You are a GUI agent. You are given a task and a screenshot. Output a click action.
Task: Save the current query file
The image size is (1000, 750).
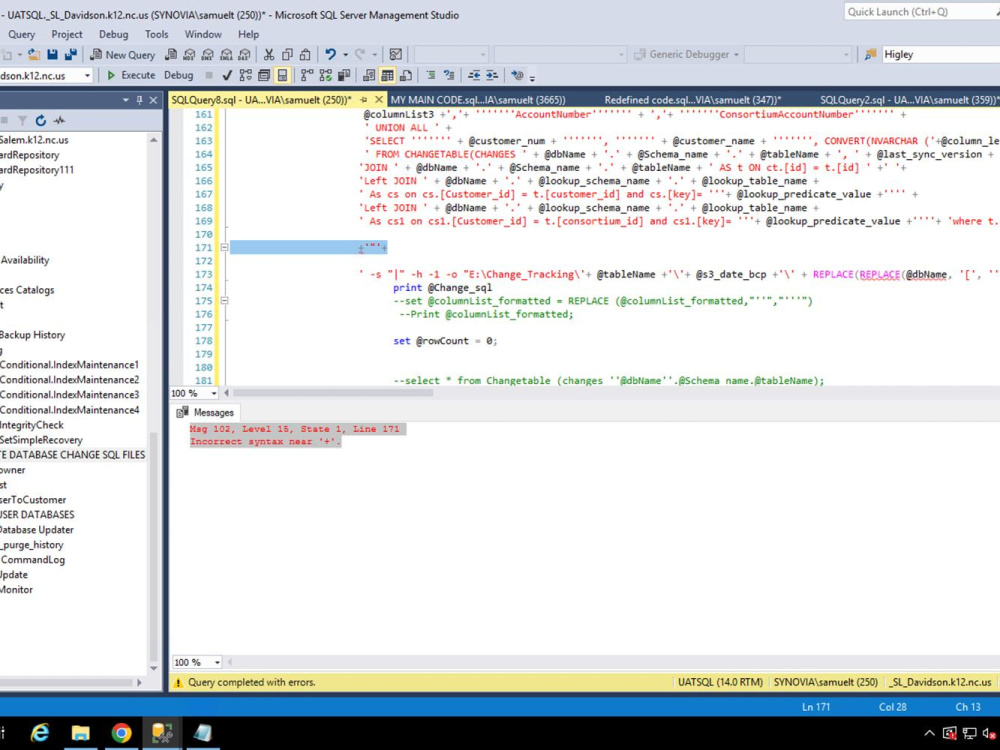(x=52, y=55)
